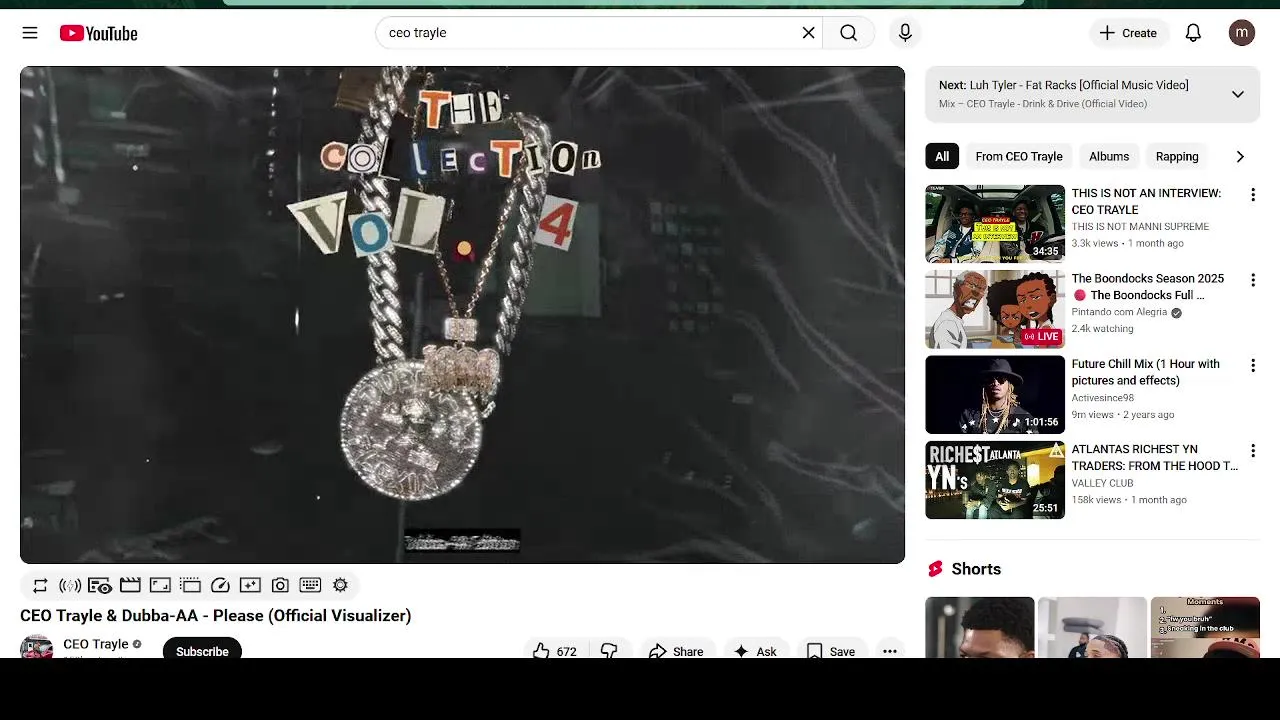The height and width of the screenshot is (720, 1280).
Task: Take a screenshot with camera icon
Action: 280,585
